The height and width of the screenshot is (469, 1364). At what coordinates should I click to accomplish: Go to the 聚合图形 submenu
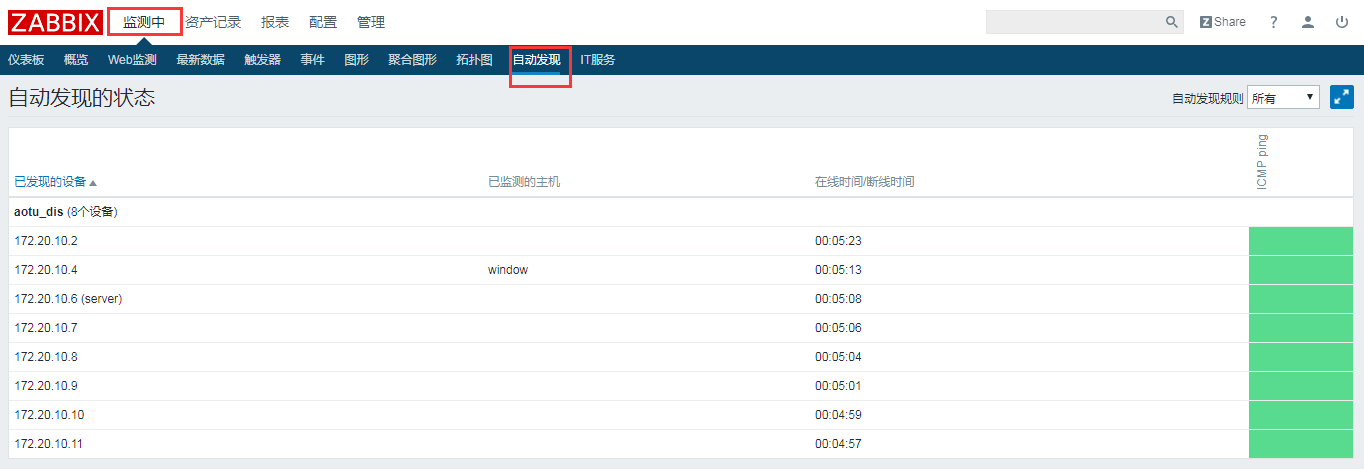412,60
